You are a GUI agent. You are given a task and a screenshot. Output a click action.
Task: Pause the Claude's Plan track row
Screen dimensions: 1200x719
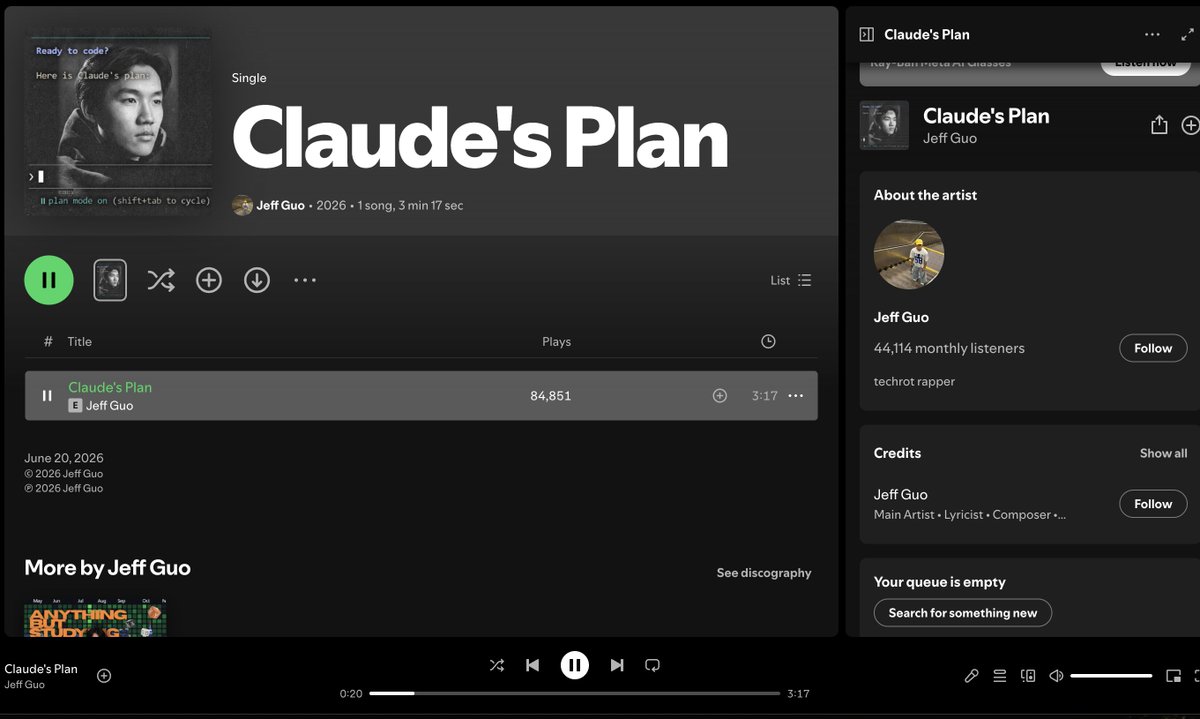click(x=47, y=396)
